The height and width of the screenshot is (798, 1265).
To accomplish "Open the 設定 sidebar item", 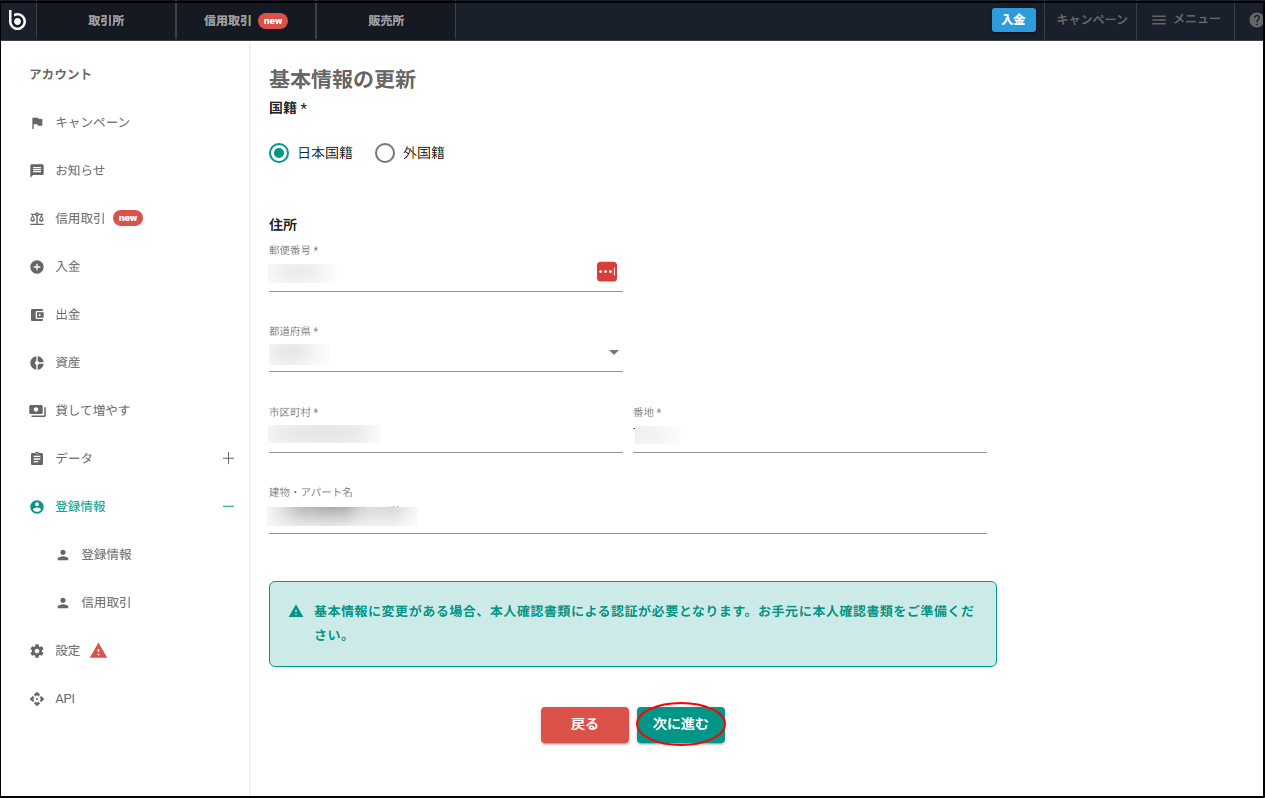I will point(68,651).
